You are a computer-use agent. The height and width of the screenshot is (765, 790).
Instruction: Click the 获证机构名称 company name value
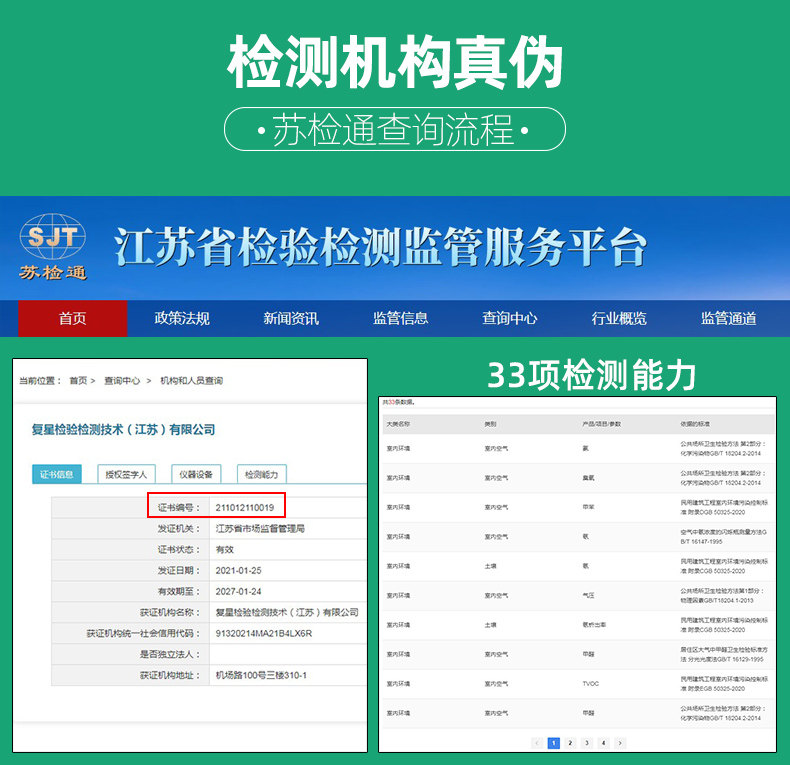(x=287, y=612)
